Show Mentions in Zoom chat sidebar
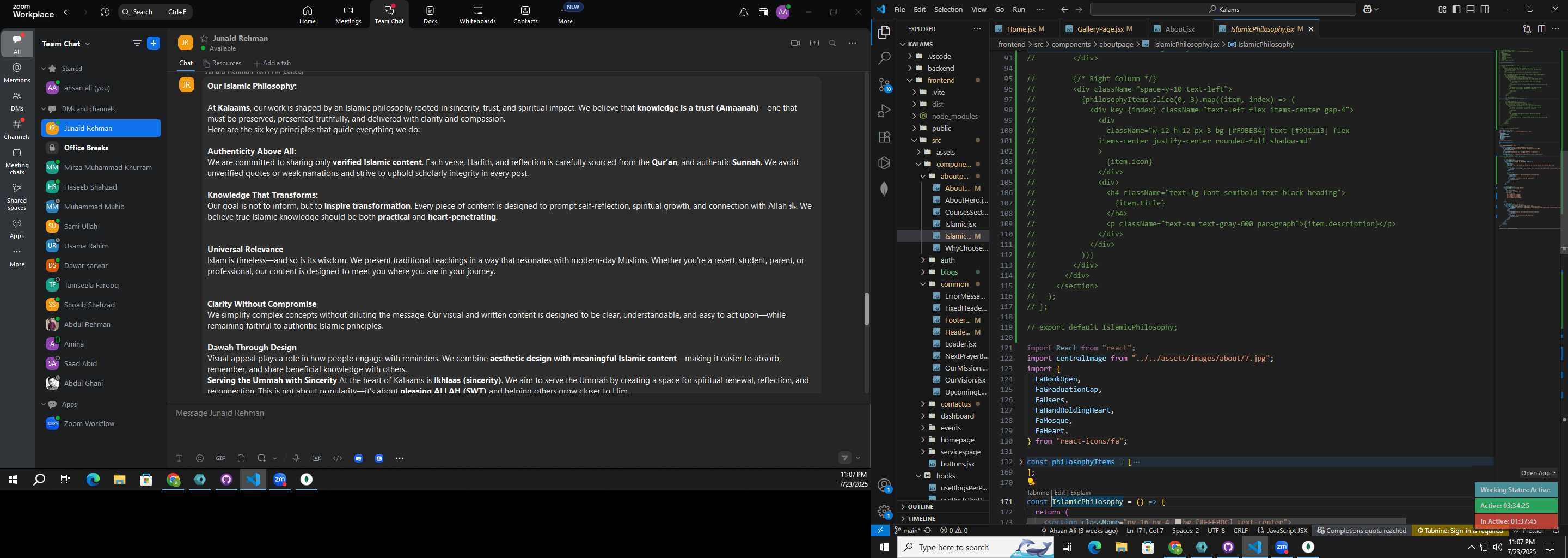The height and width of the screenshot is (558, 1568). (x=17, y=73)
